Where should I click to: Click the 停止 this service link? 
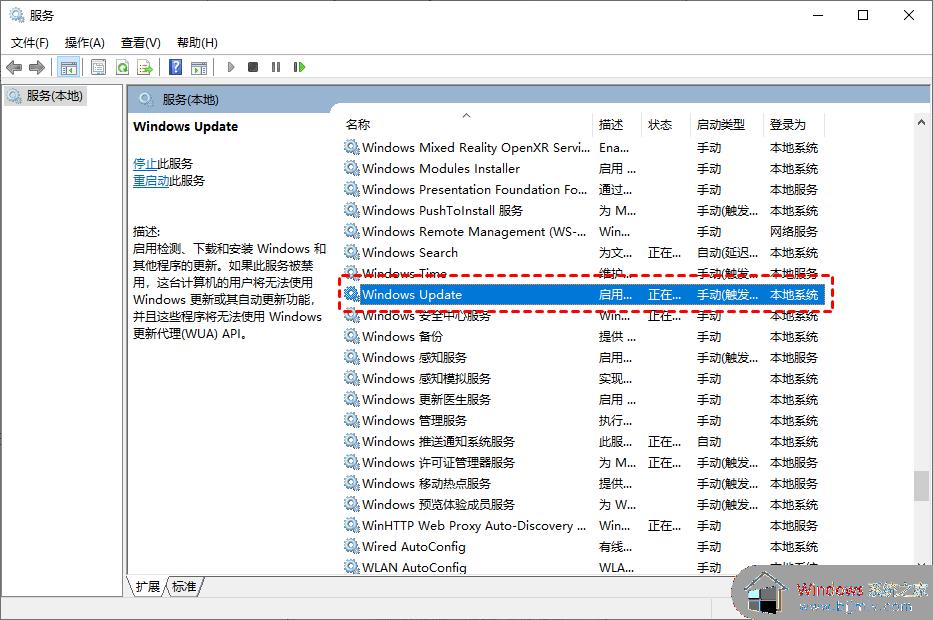pos(145,164)
